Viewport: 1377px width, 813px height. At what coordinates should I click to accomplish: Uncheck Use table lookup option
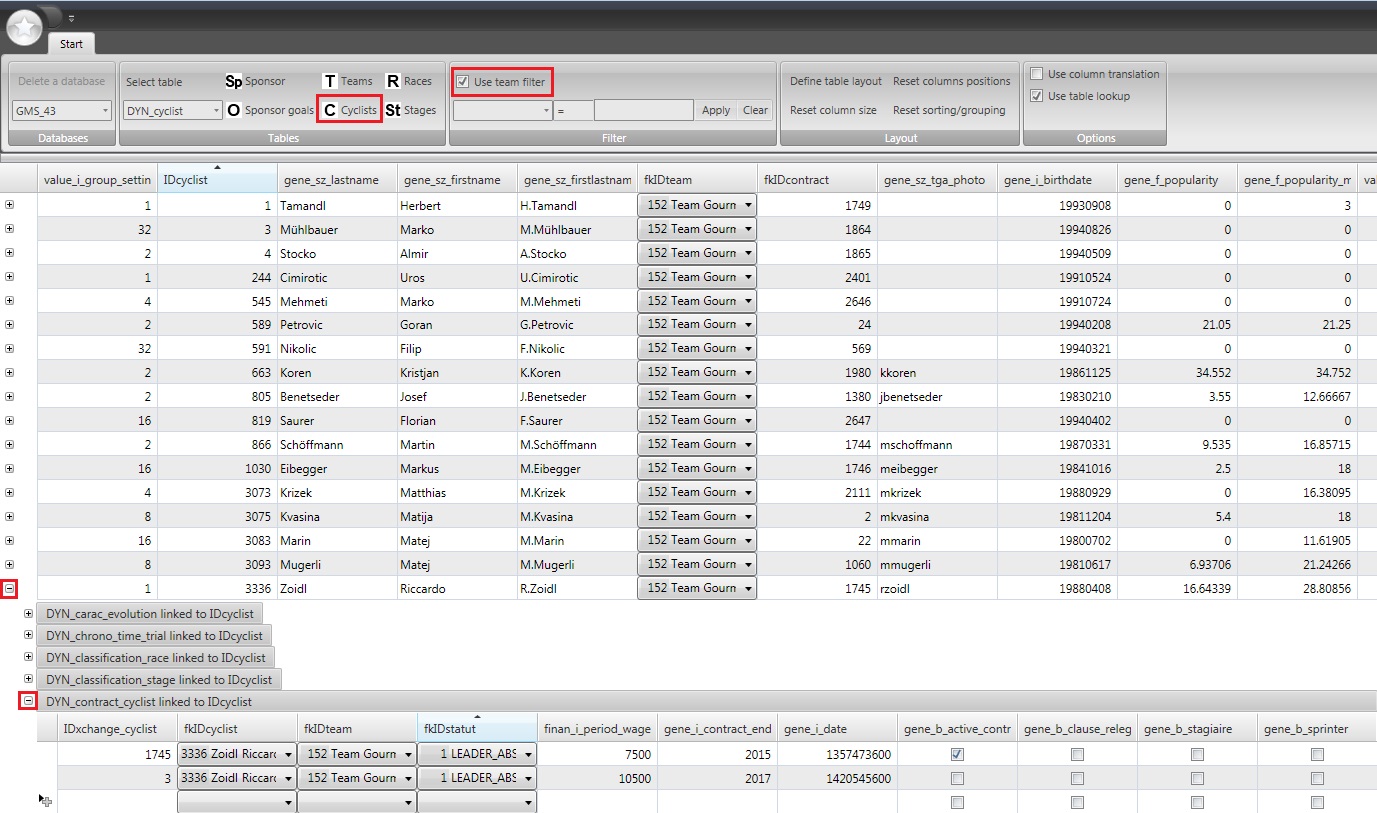pyautogui.click(x=1037, y=96)
